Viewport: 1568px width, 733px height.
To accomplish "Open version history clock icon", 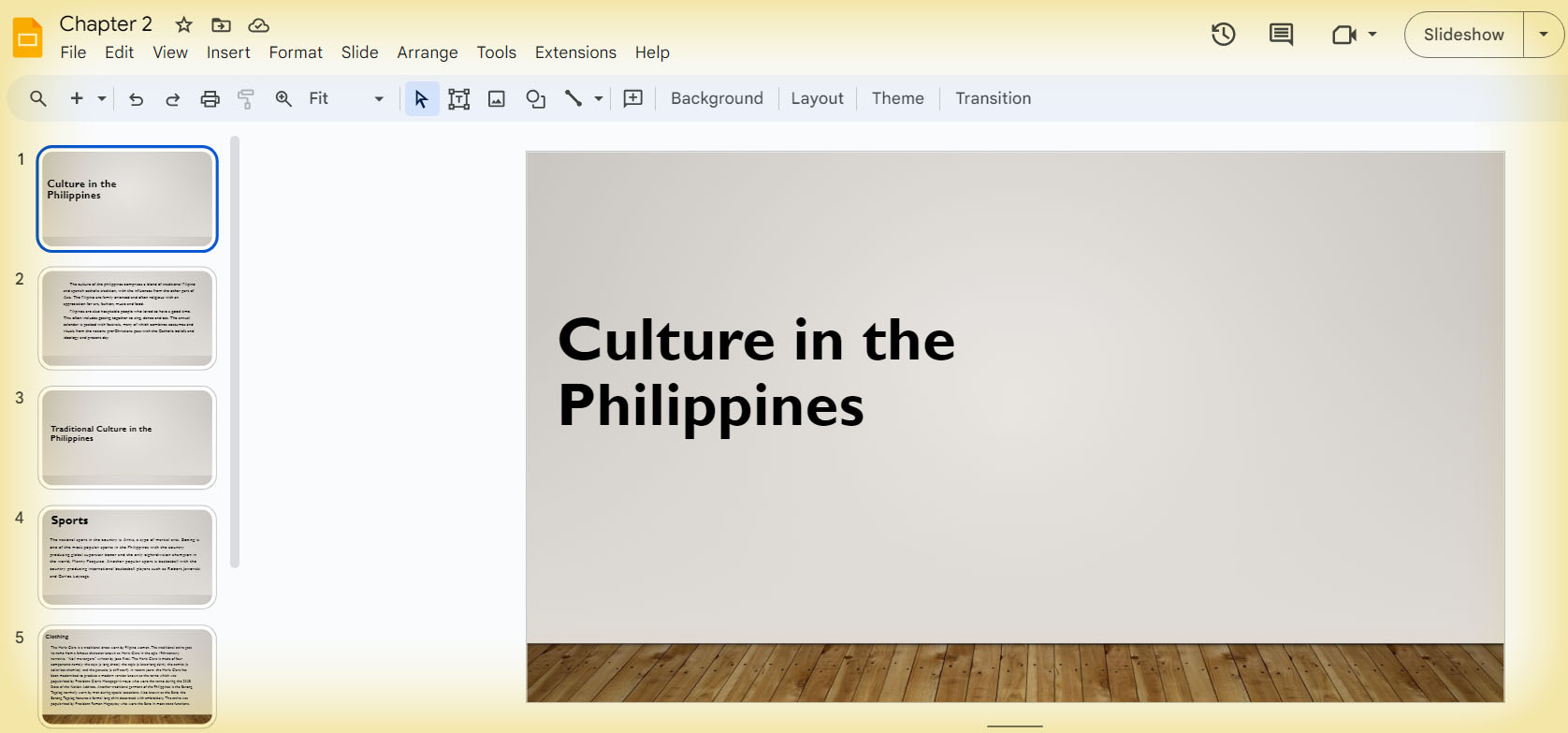I will point(1223,35).
